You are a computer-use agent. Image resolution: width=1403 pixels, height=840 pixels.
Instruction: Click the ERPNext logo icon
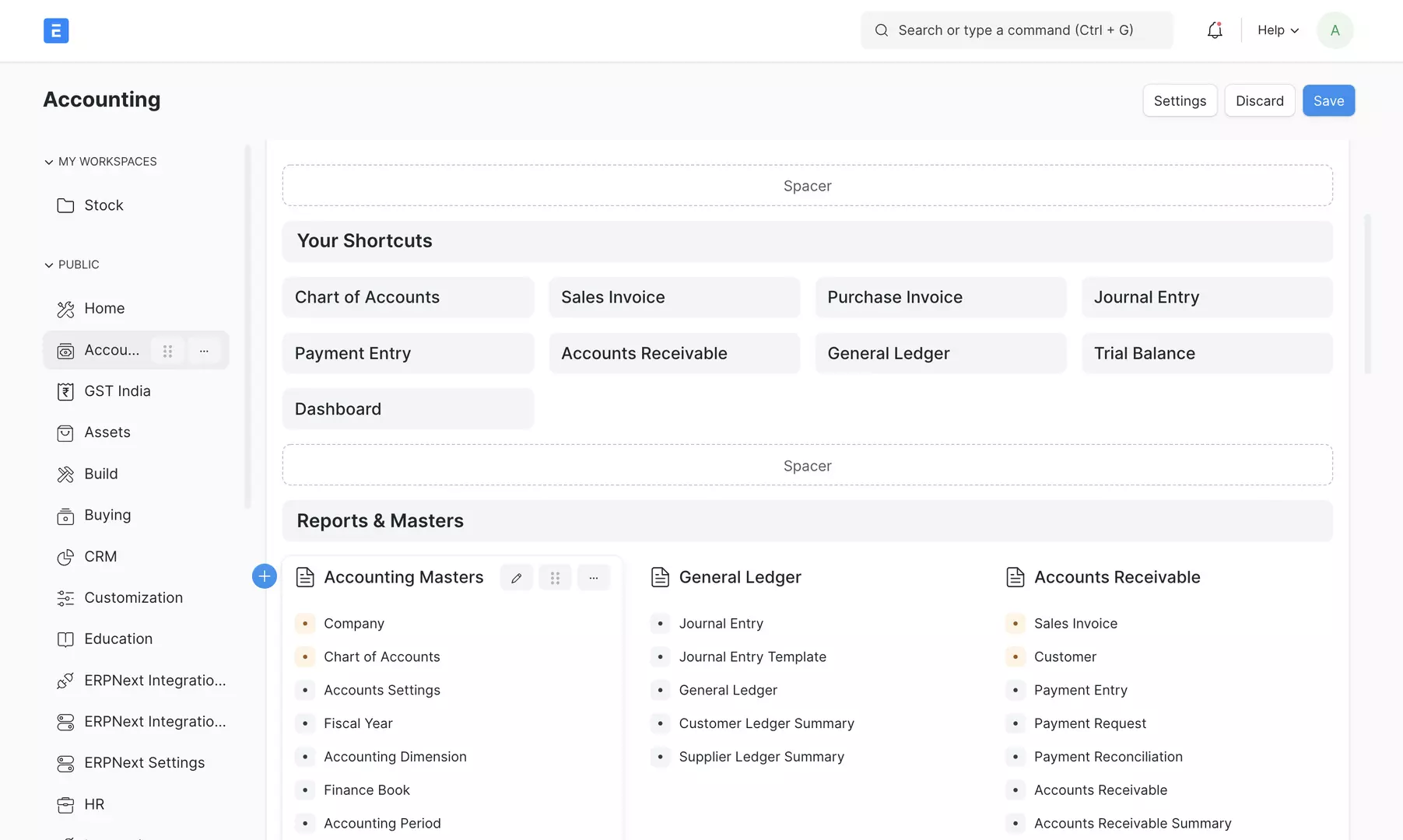(x=56, y=30)
